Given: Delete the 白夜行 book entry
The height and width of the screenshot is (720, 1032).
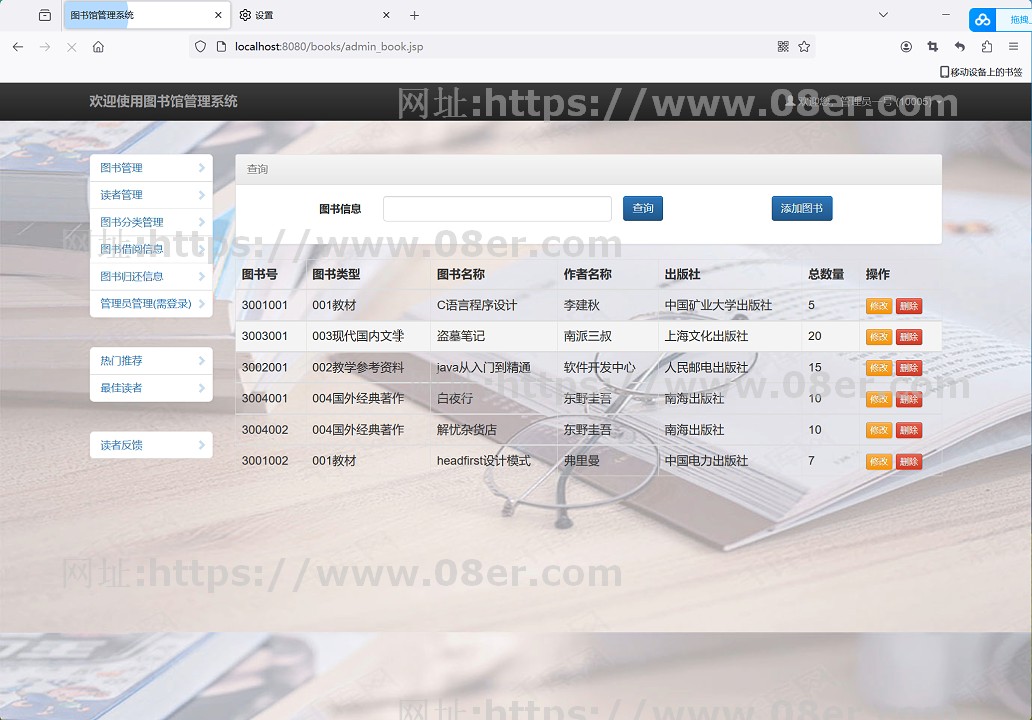Looking at the screenshot, I should pyautogui.click(x=909, y=399).
